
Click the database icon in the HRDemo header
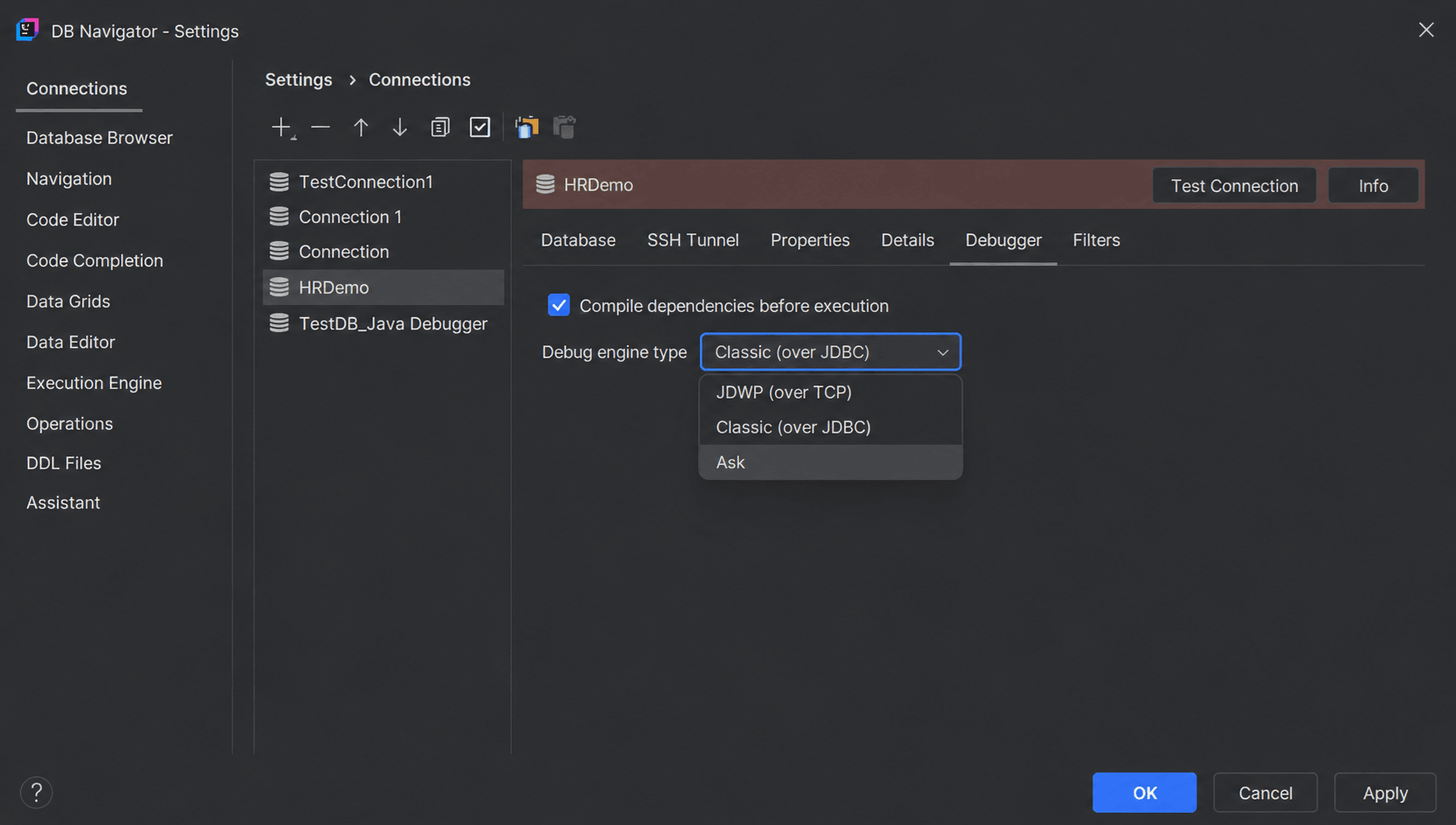click(545, 184)
